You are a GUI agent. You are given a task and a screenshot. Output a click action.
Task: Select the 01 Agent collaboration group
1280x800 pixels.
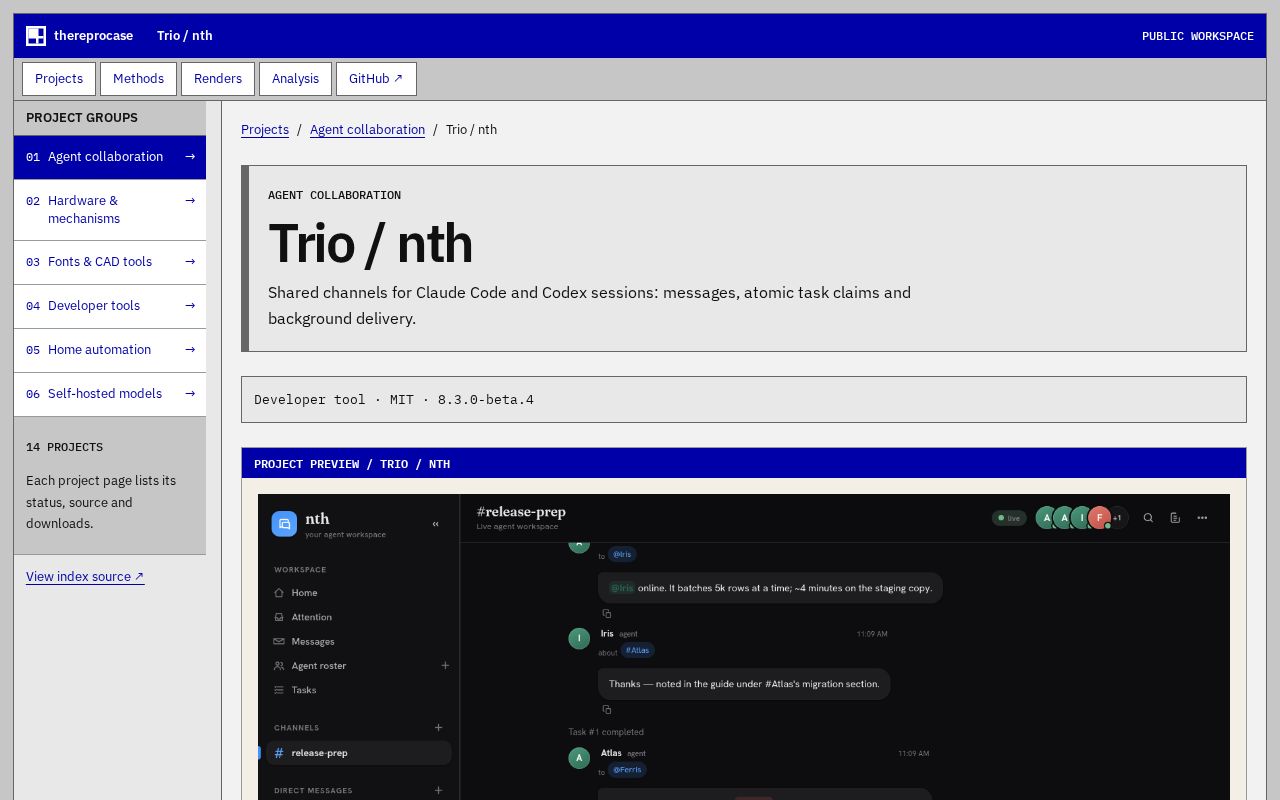click(x=110, y=157)
